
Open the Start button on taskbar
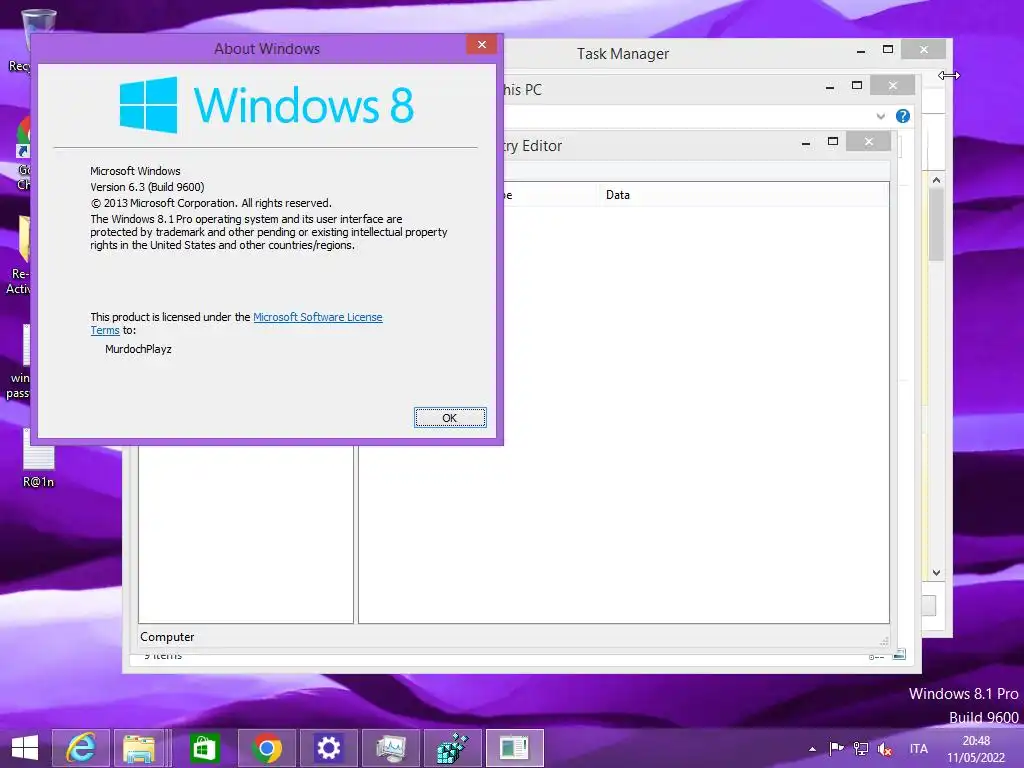[x=25, y=748]
